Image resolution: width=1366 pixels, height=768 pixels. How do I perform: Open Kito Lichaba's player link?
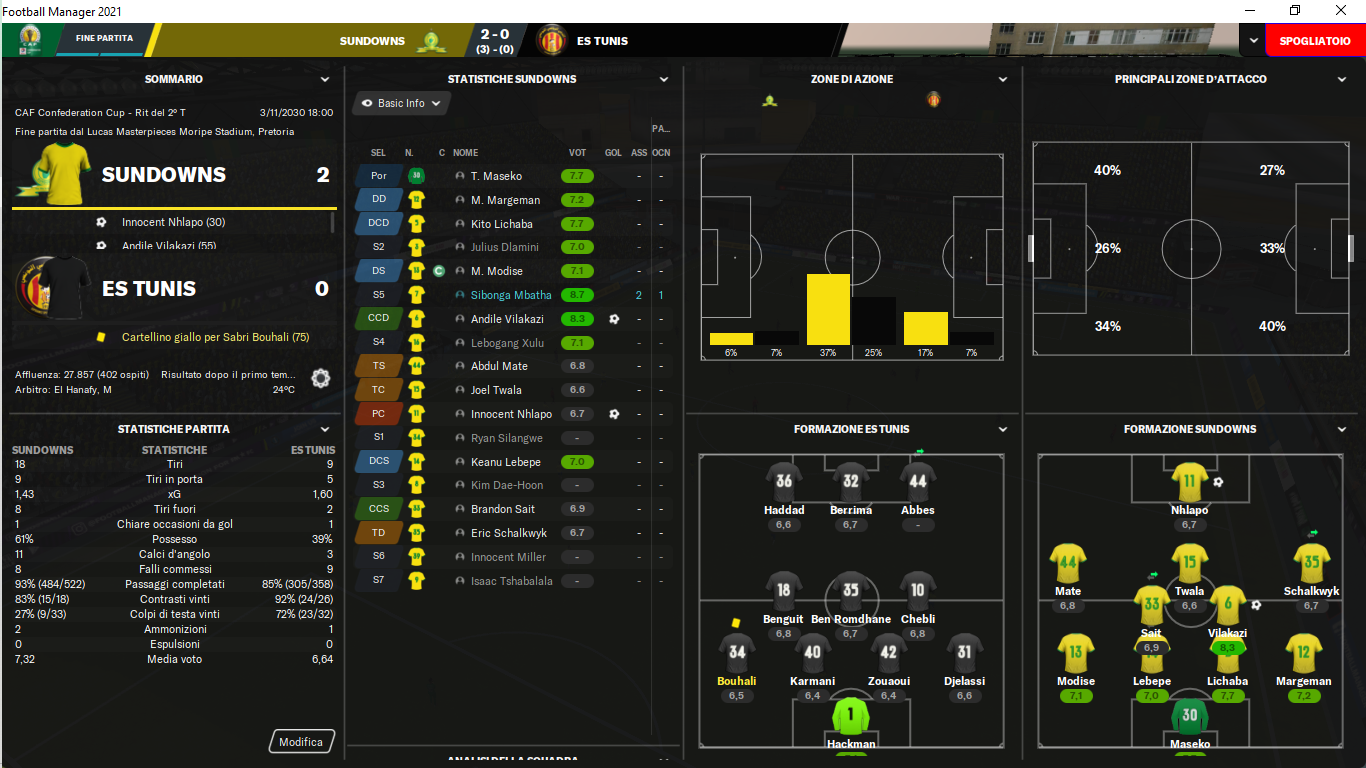point(502,224)
